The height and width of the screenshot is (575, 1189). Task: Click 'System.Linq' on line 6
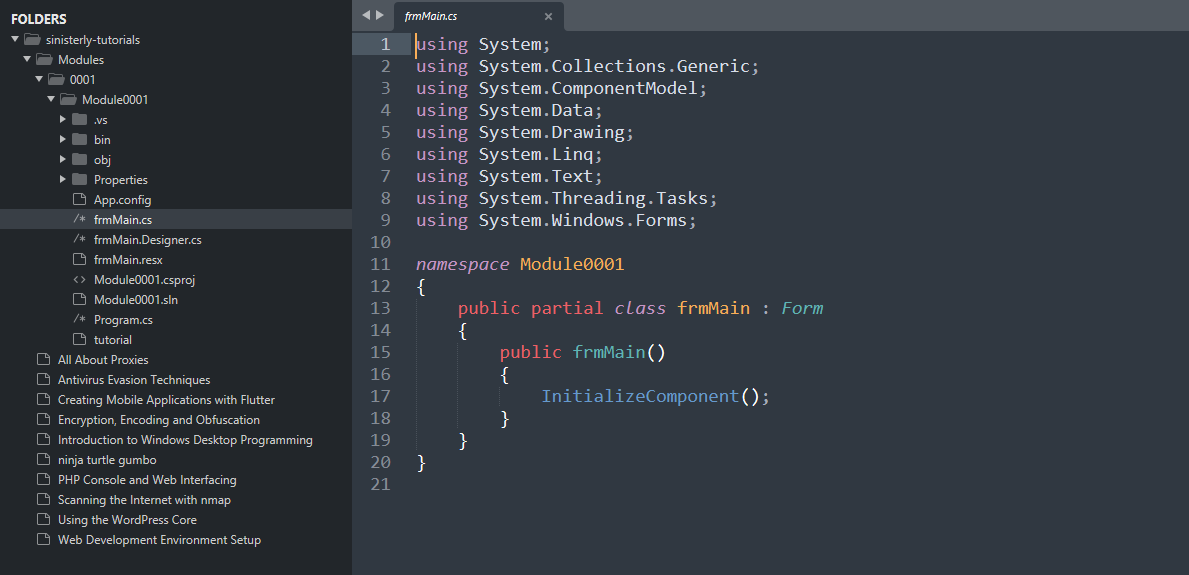535,154
